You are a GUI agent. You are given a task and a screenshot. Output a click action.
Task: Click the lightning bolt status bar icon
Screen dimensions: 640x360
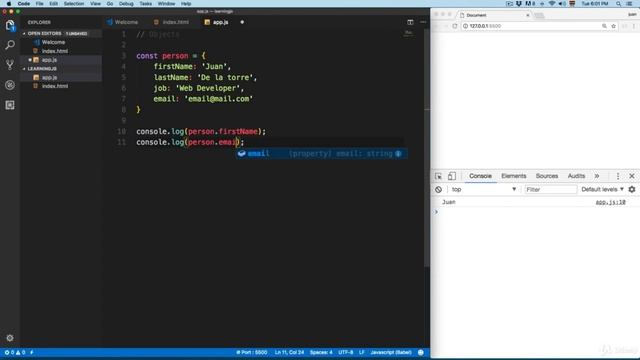32,352
